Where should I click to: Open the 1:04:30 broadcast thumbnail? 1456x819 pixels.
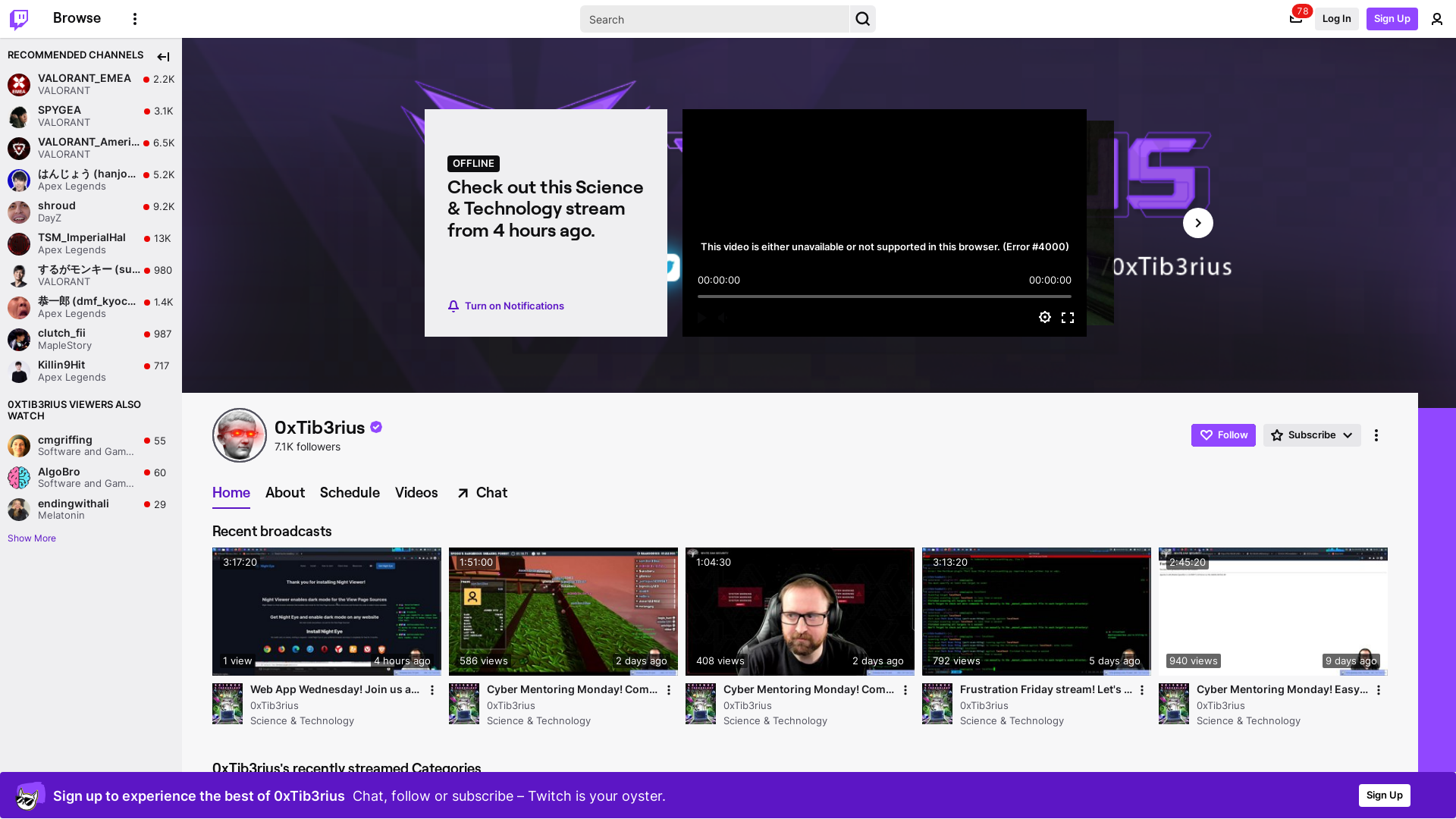point(800,611)
